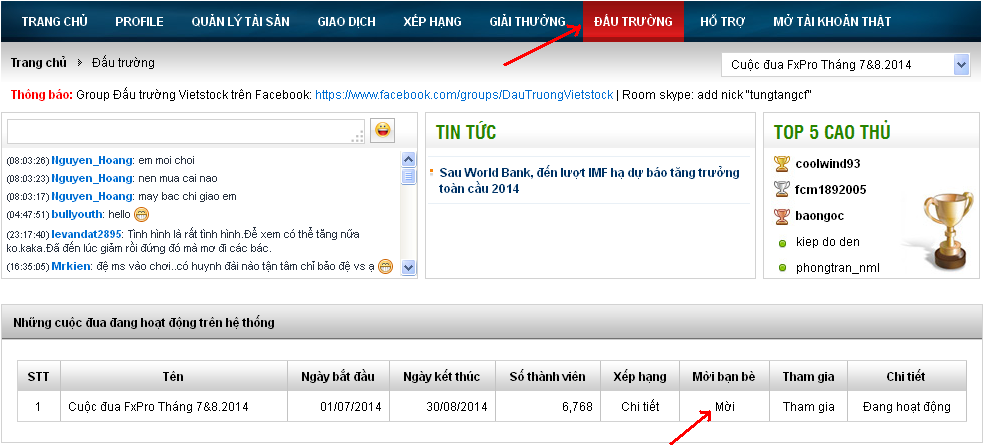This screenshot has width=983, height=445.
Task: Click the chat scrollbar thumb
Action: [x=408, y=175]
